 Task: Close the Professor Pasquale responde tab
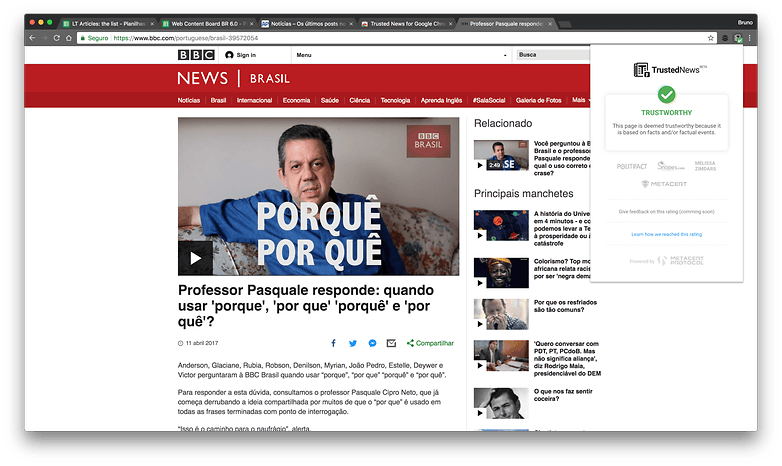pos(550,23)
